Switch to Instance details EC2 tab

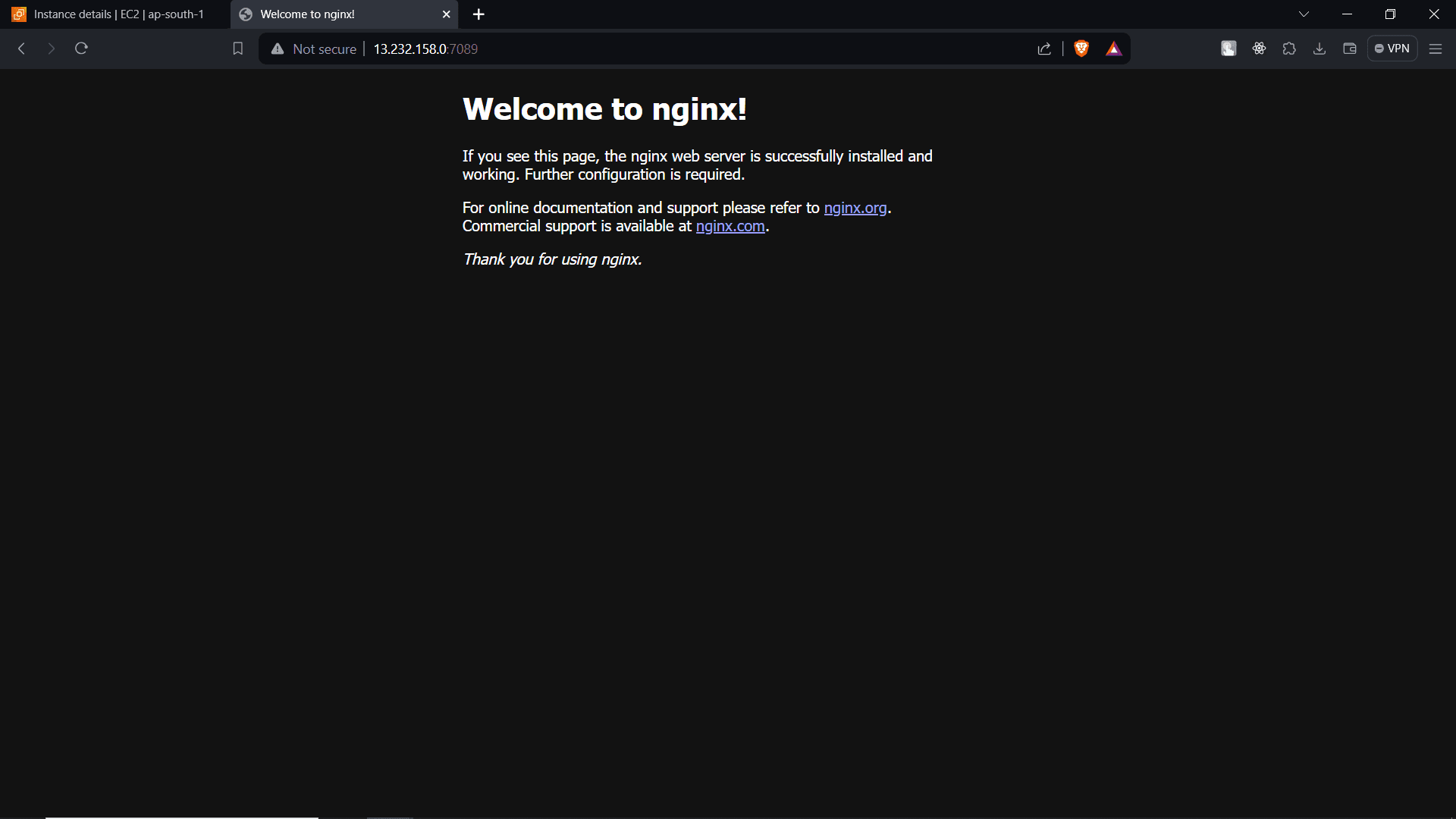pyautogui.click(x=118, y=14)
